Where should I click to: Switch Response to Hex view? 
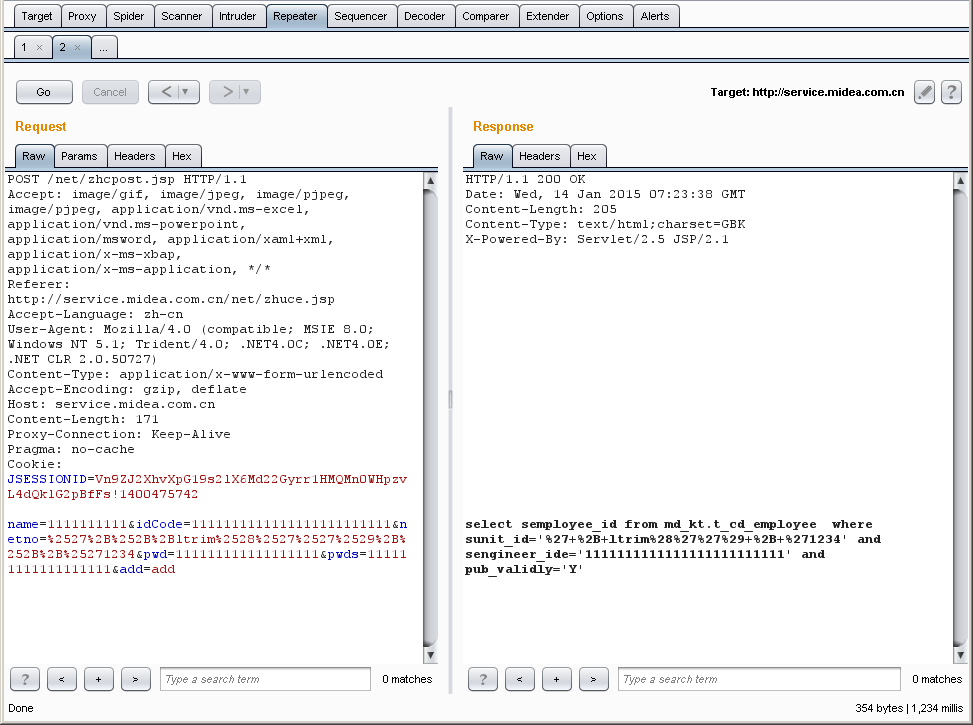pos(587,156)
